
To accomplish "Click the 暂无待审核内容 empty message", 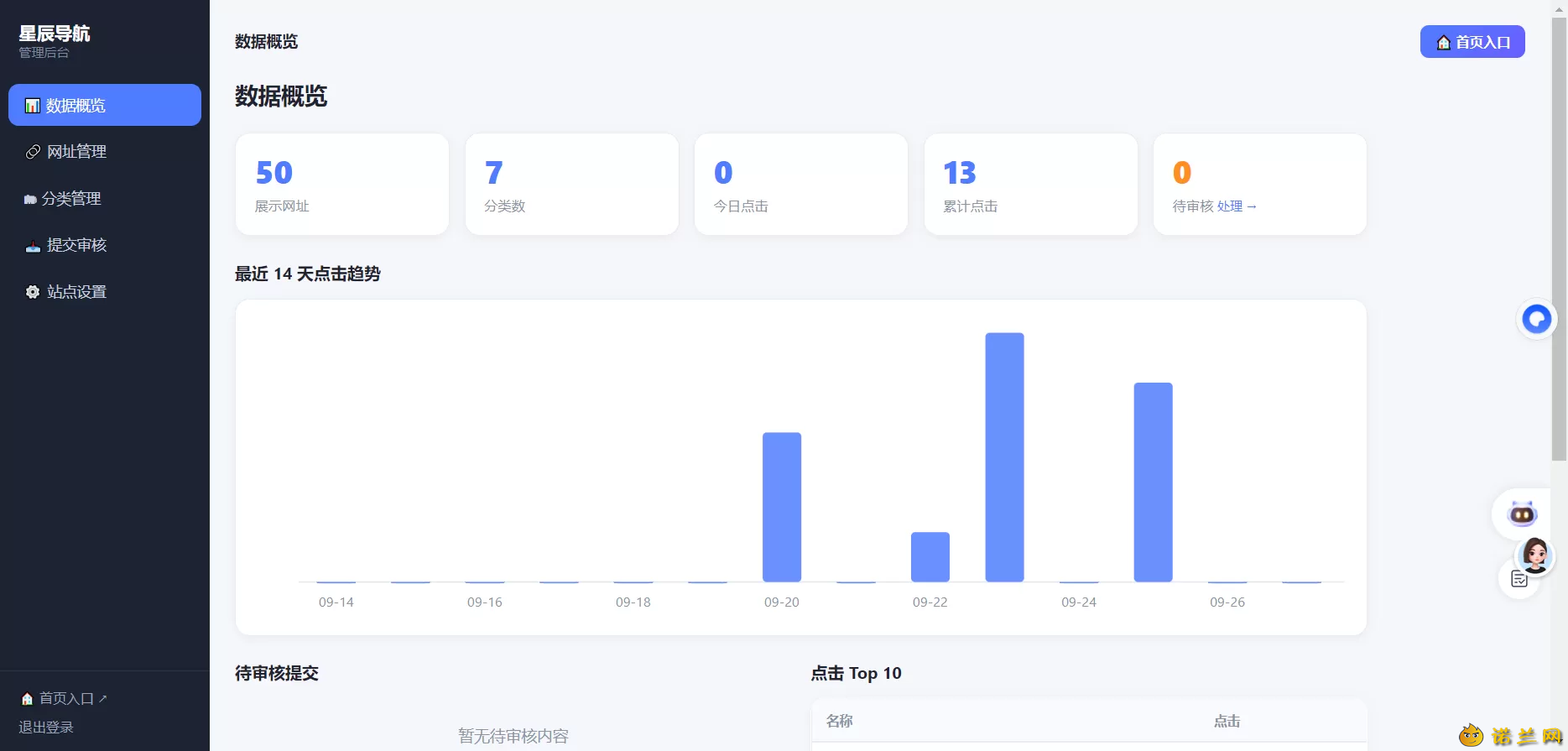I will (513, 736).
